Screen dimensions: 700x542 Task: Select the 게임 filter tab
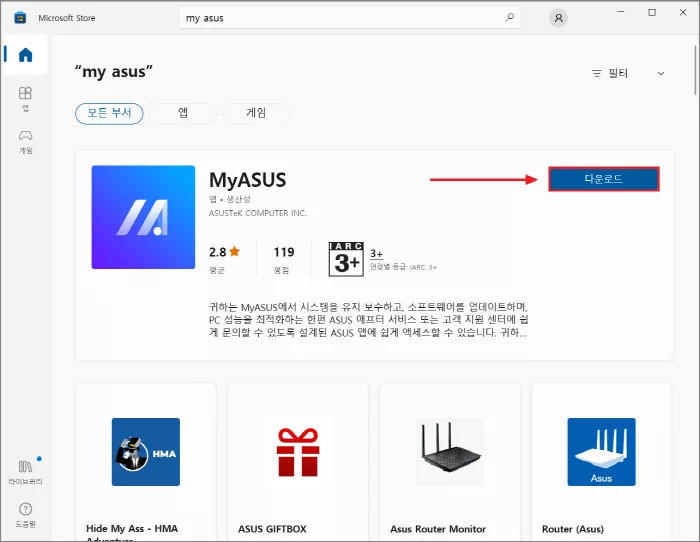pyautogui.click(x=256, y=113)
